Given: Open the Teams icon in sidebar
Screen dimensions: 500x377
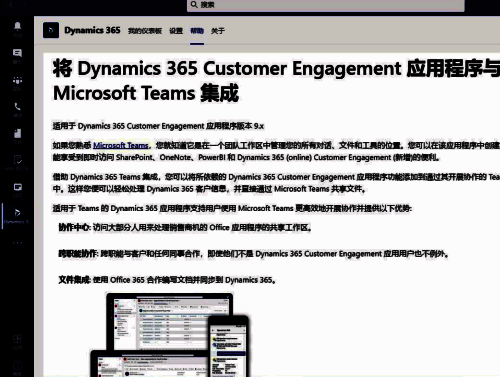Looking at the screenshot, I should (17, 80).
